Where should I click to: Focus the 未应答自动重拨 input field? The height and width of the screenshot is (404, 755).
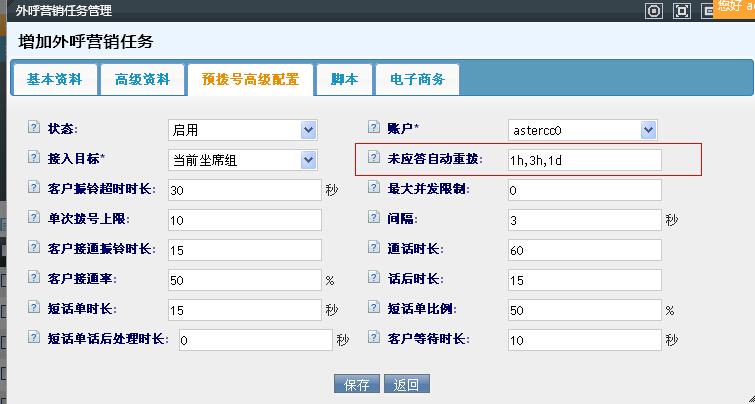coord(584,160)
